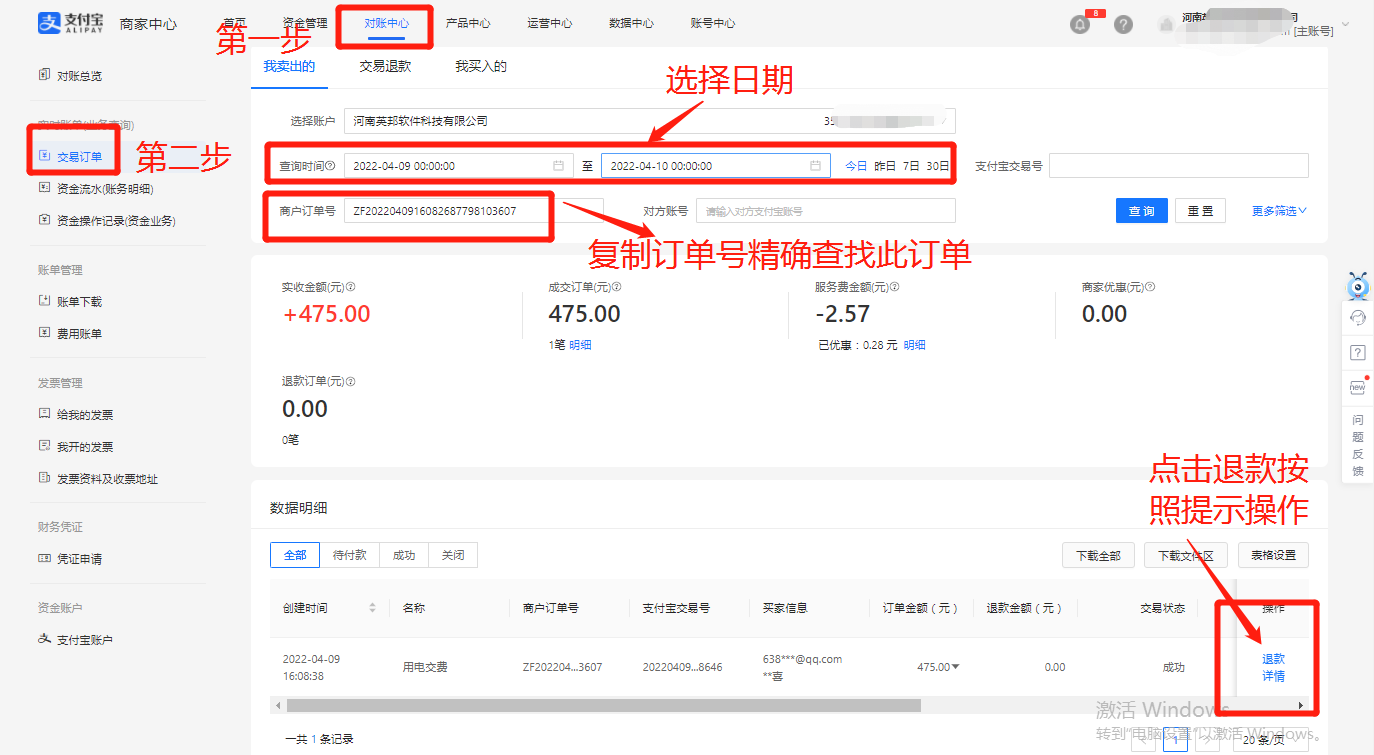Viewport: 1374px width, 755px height.
Task: Expand the 选择账户 dropdown
Action: [x=649, y=121]
